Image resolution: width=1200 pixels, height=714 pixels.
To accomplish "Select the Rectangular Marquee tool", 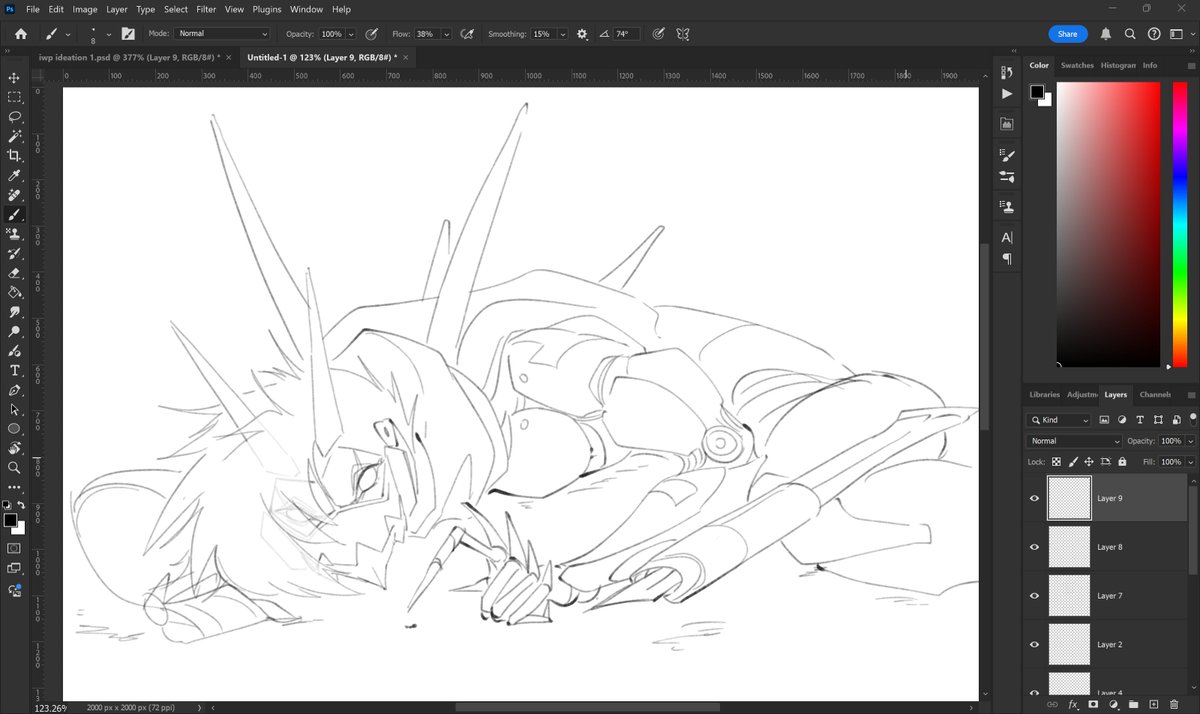I will point(14,97).
